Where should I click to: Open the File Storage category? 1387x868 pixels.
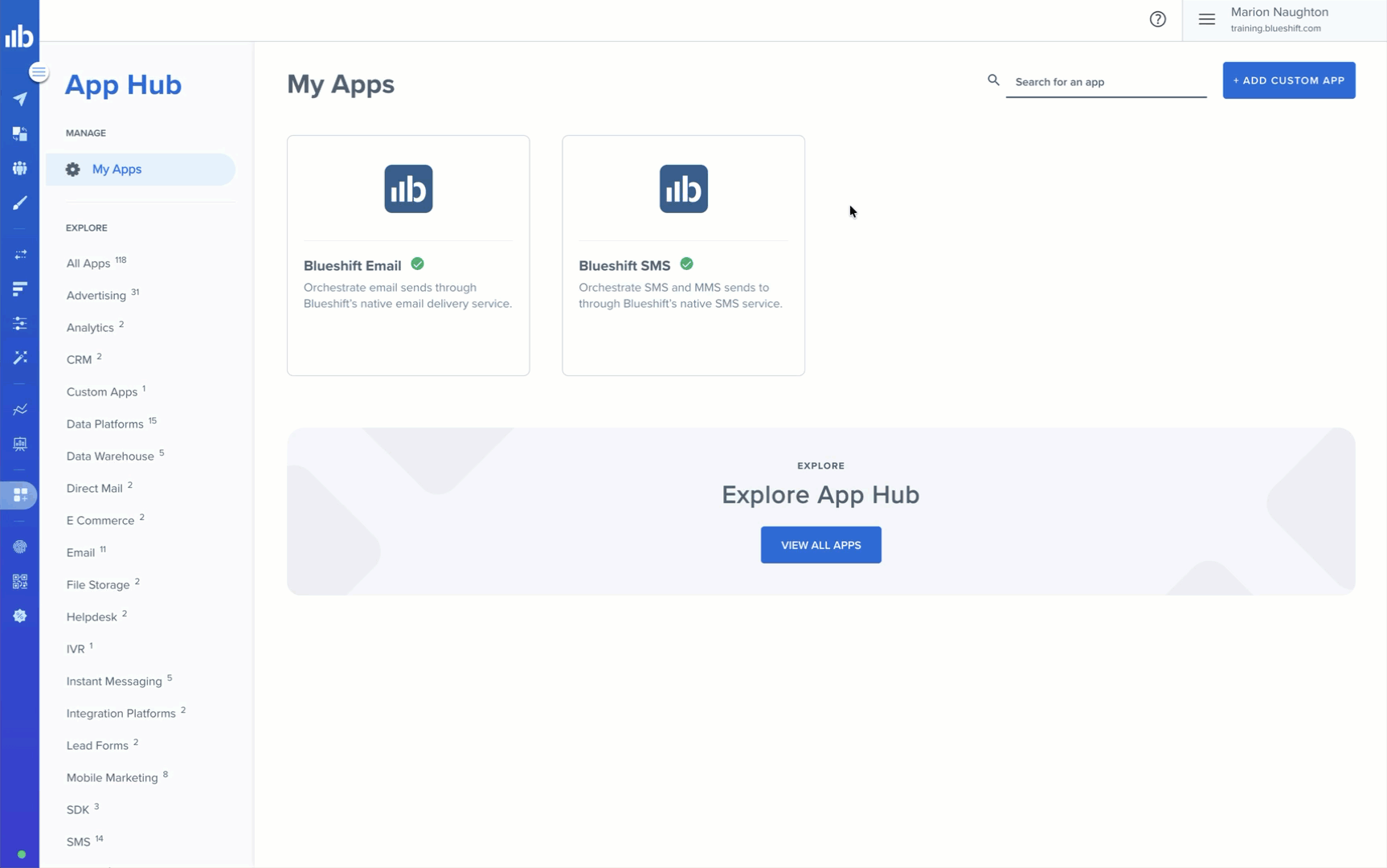[x=103, y=584]
